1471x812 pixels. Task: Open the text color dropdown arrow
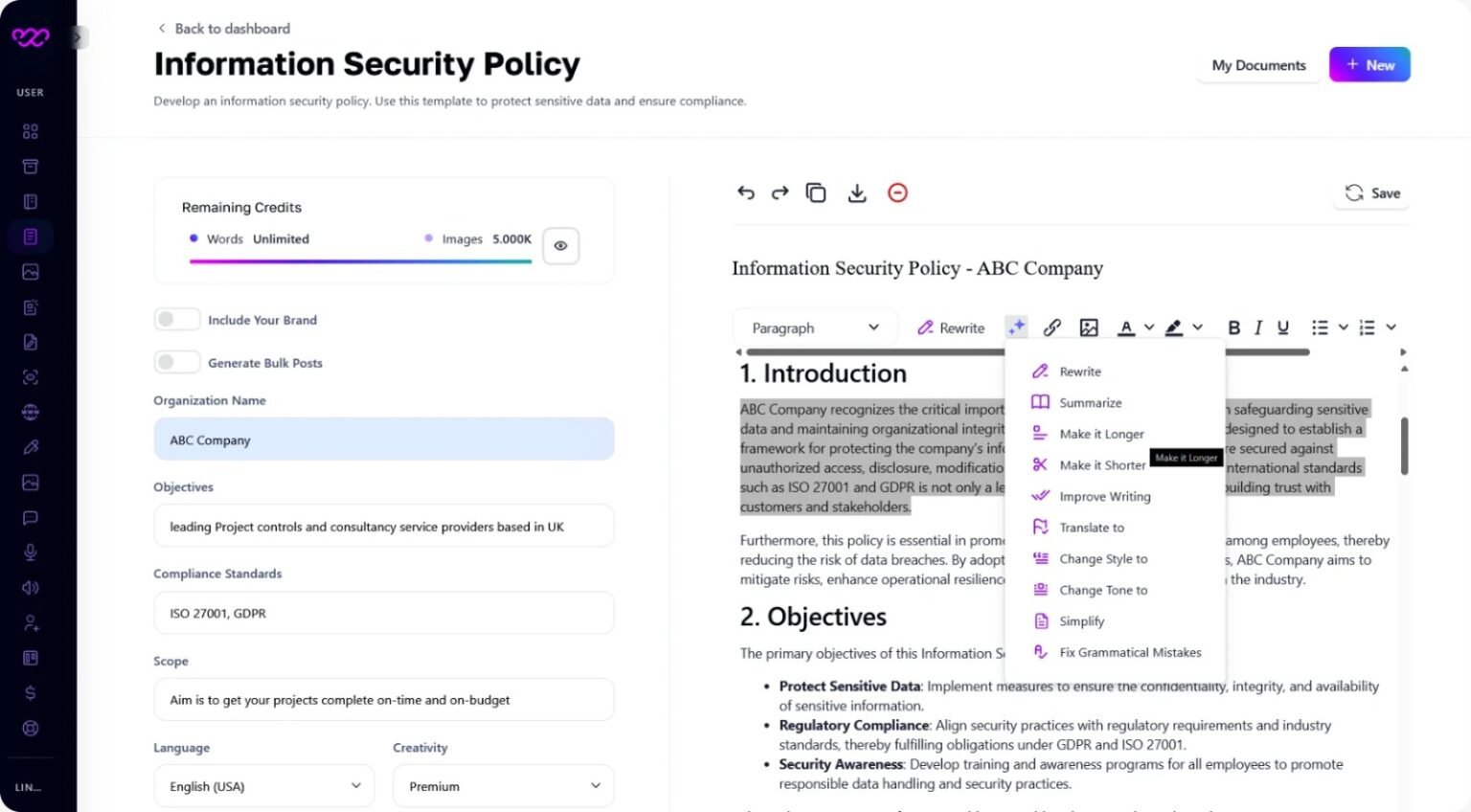pos(1149,327)
